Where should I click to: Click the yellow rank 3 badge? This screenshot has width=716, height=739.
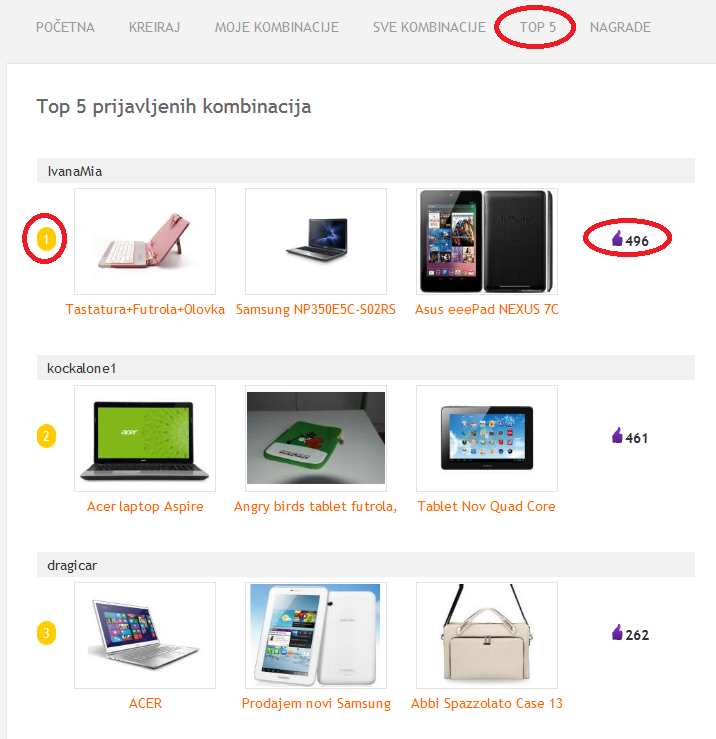46,633
